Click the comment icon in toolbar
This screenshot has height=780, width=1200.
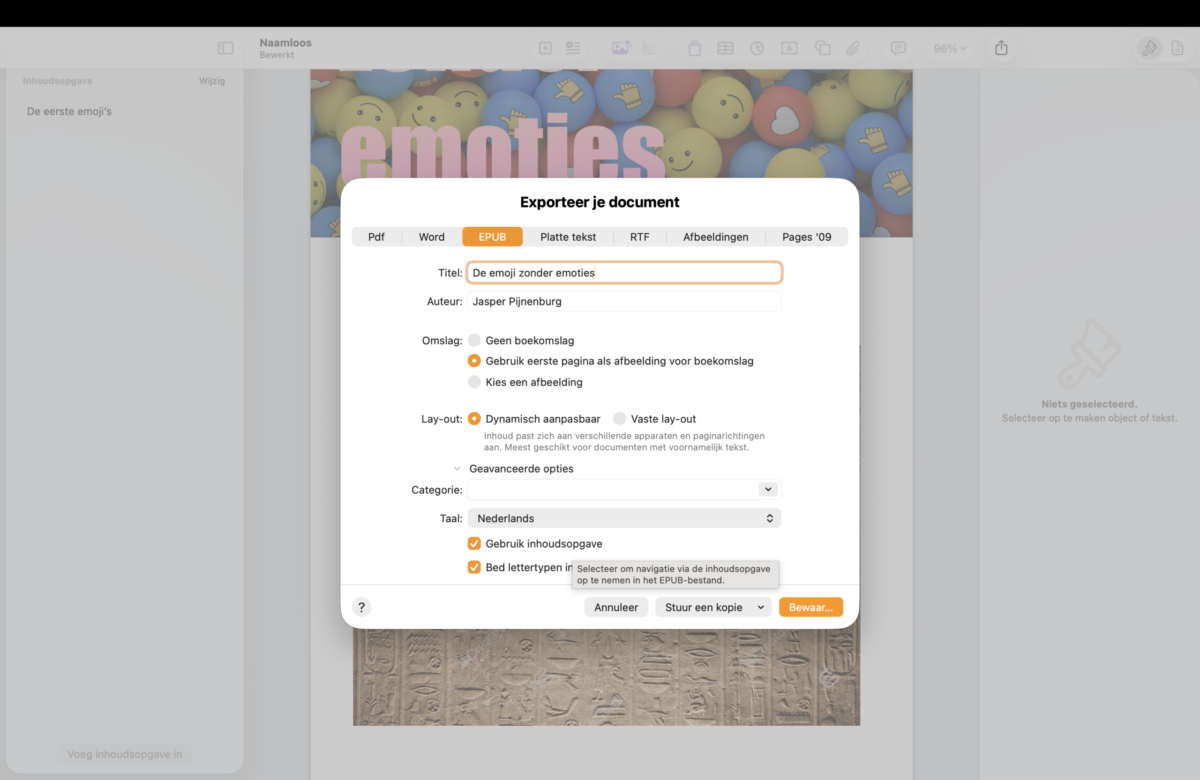coord(898,48)
